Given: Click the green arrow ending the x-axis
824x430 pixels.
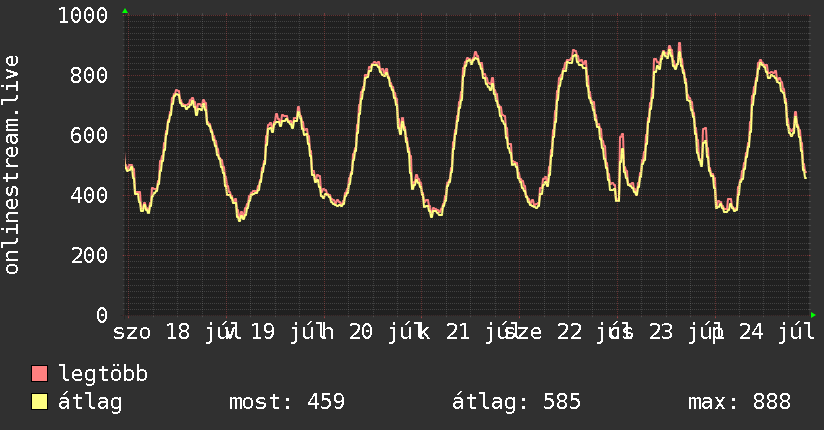Looking at the screenshot, I should 813,315.
